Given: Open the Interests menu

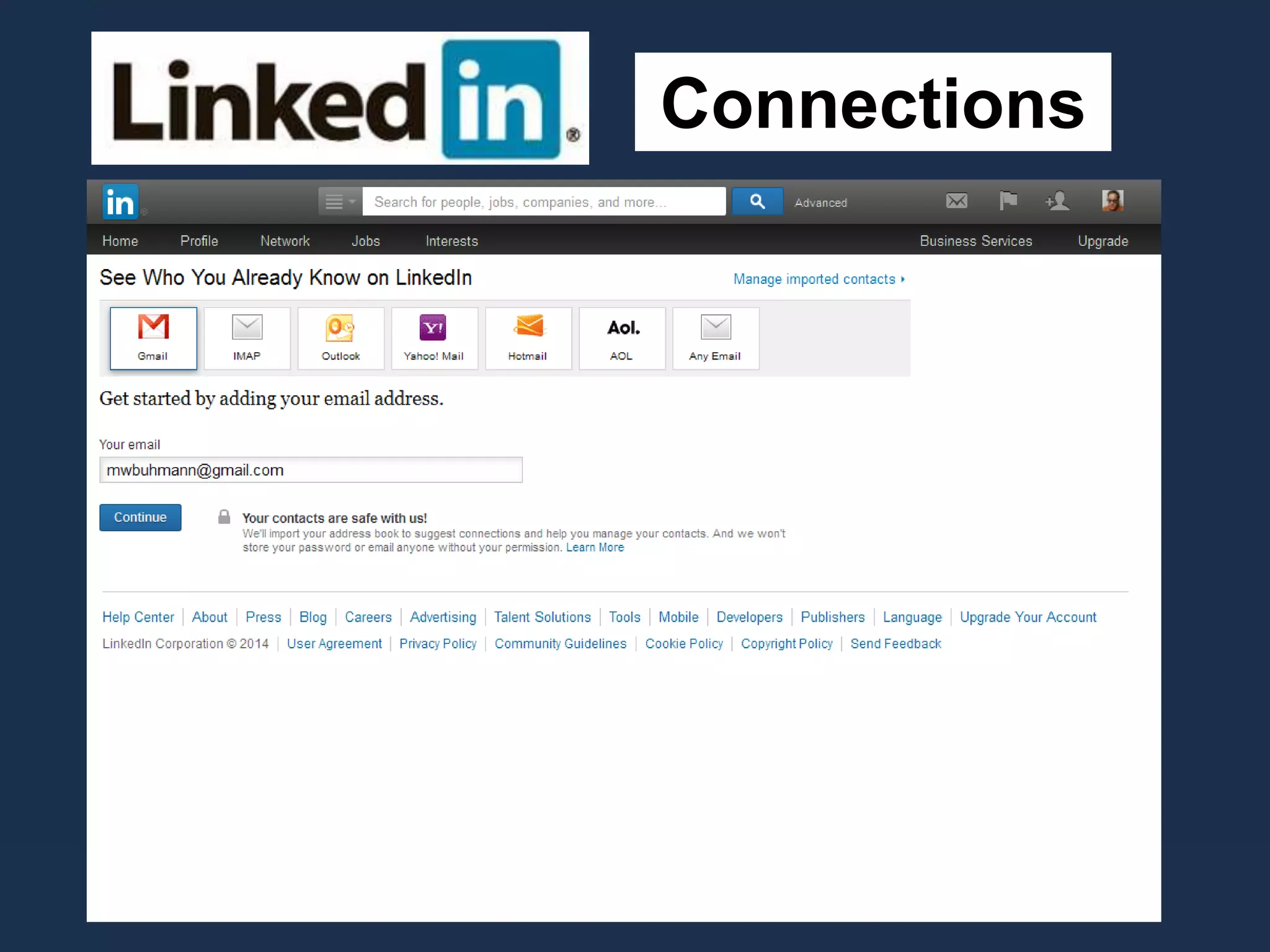Looking at the screenshot, I should pos(451,241).
